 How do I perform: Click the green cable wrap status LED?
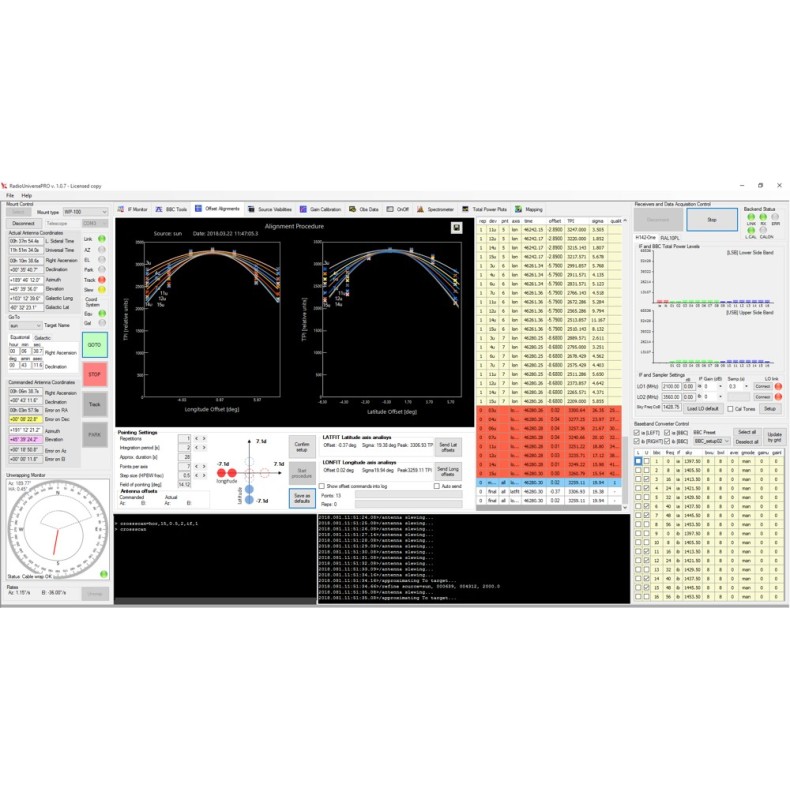tap(103, 574)
